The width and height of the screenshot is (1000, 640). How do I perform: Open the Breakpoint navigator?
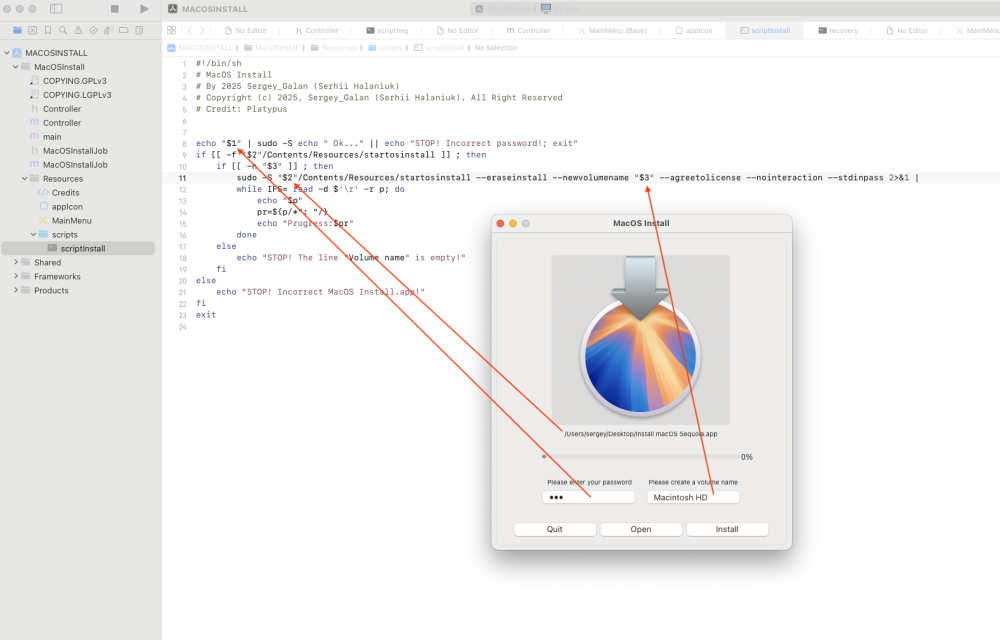(x=124, y=30)
